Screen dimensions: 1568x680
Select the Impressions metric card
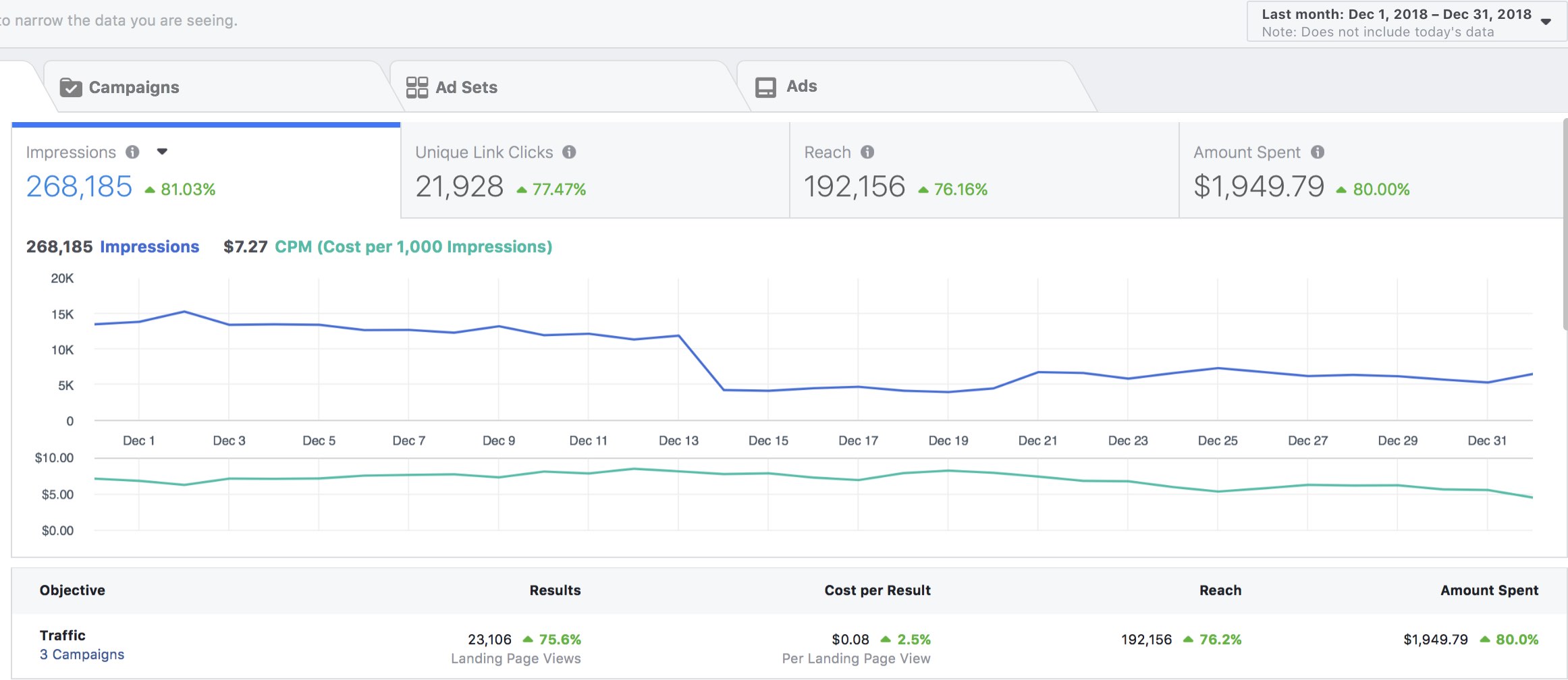[x=206, y=171]
